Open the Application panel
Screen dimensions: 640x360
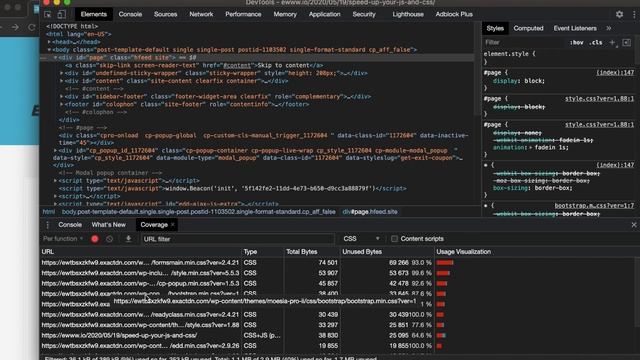tap(324, 14)
